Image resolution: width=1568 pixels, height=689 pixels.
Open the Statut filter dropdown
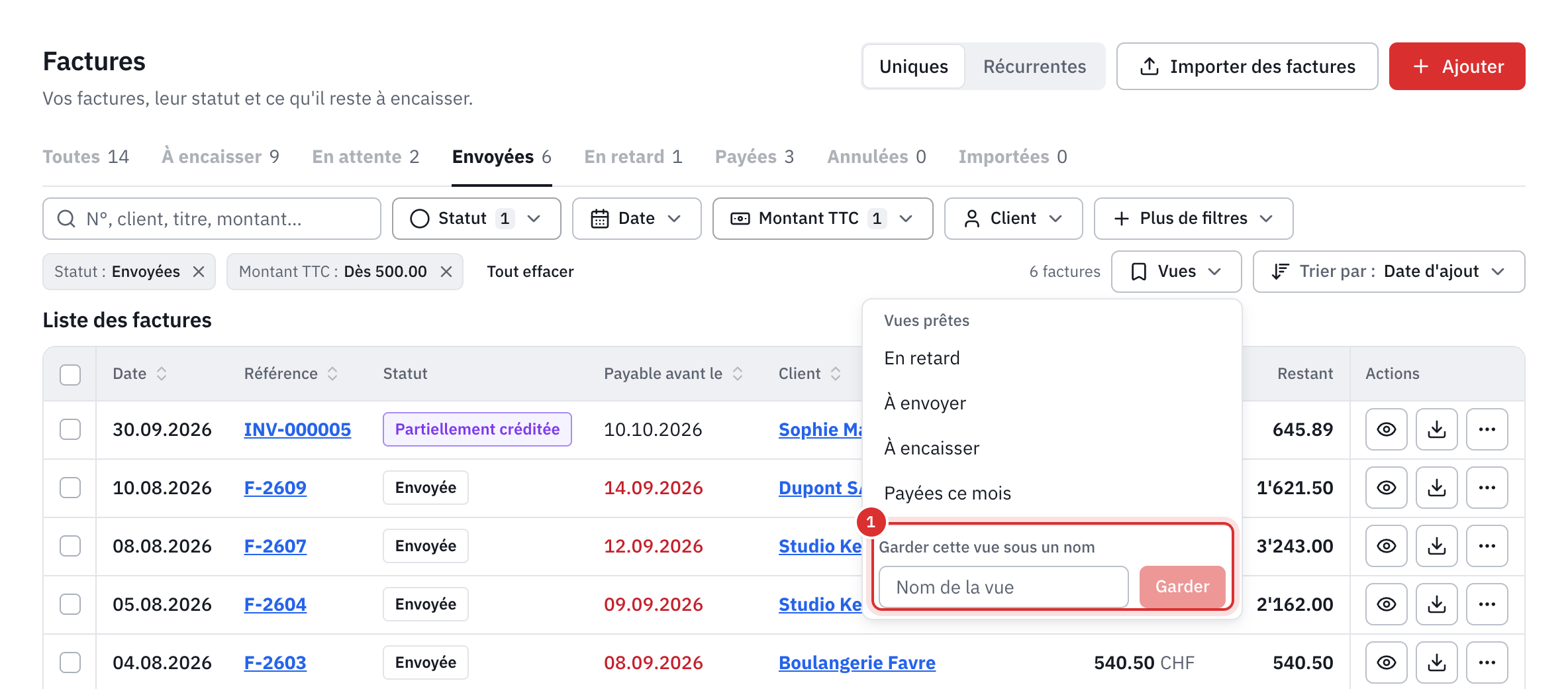(476, 219)
